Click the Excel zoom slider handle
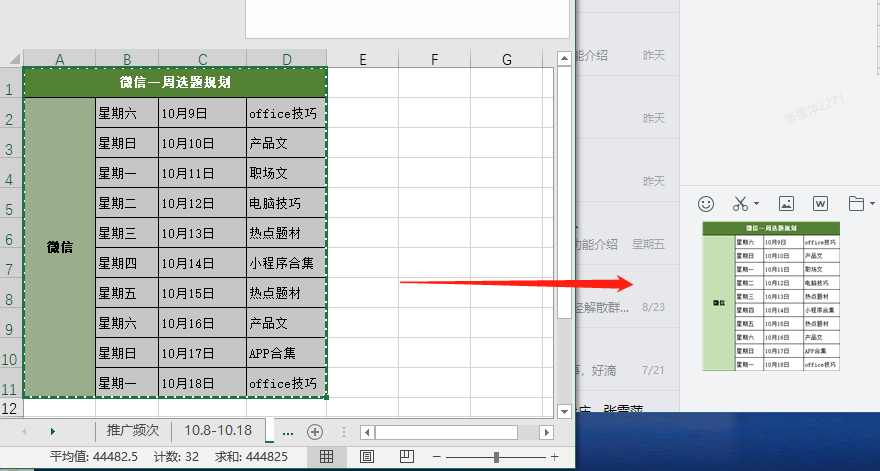Image resolution: width=880 pixels, height=471 pixels. point(496,457)
